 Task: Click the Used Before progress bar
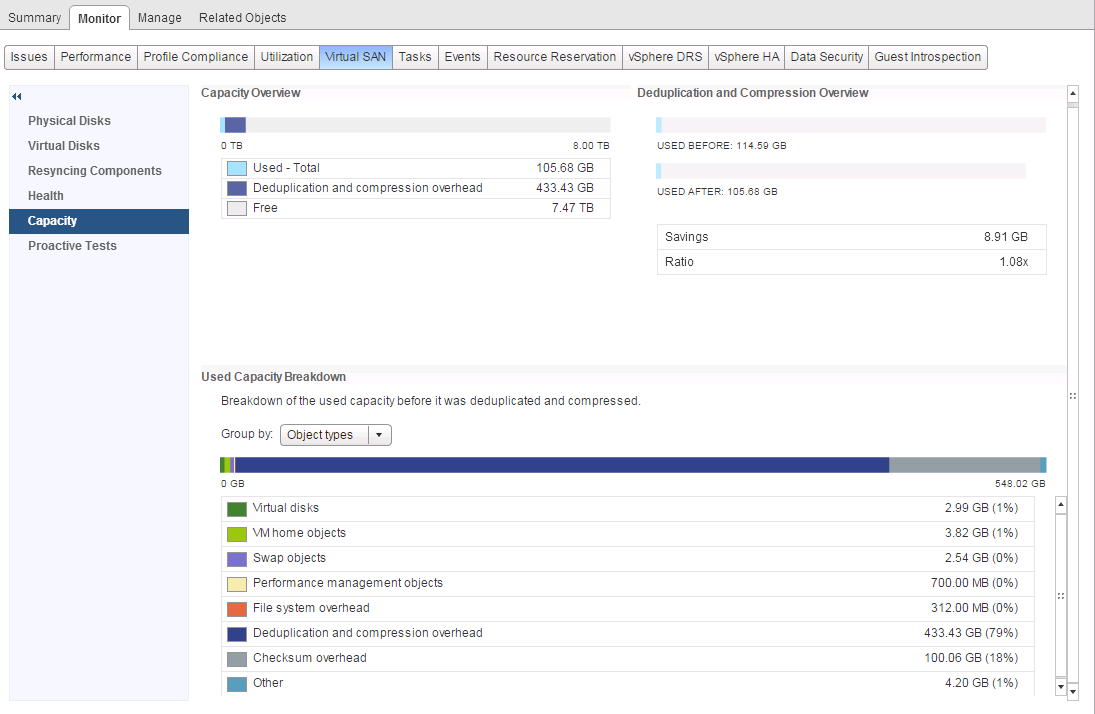coord(851,125)
